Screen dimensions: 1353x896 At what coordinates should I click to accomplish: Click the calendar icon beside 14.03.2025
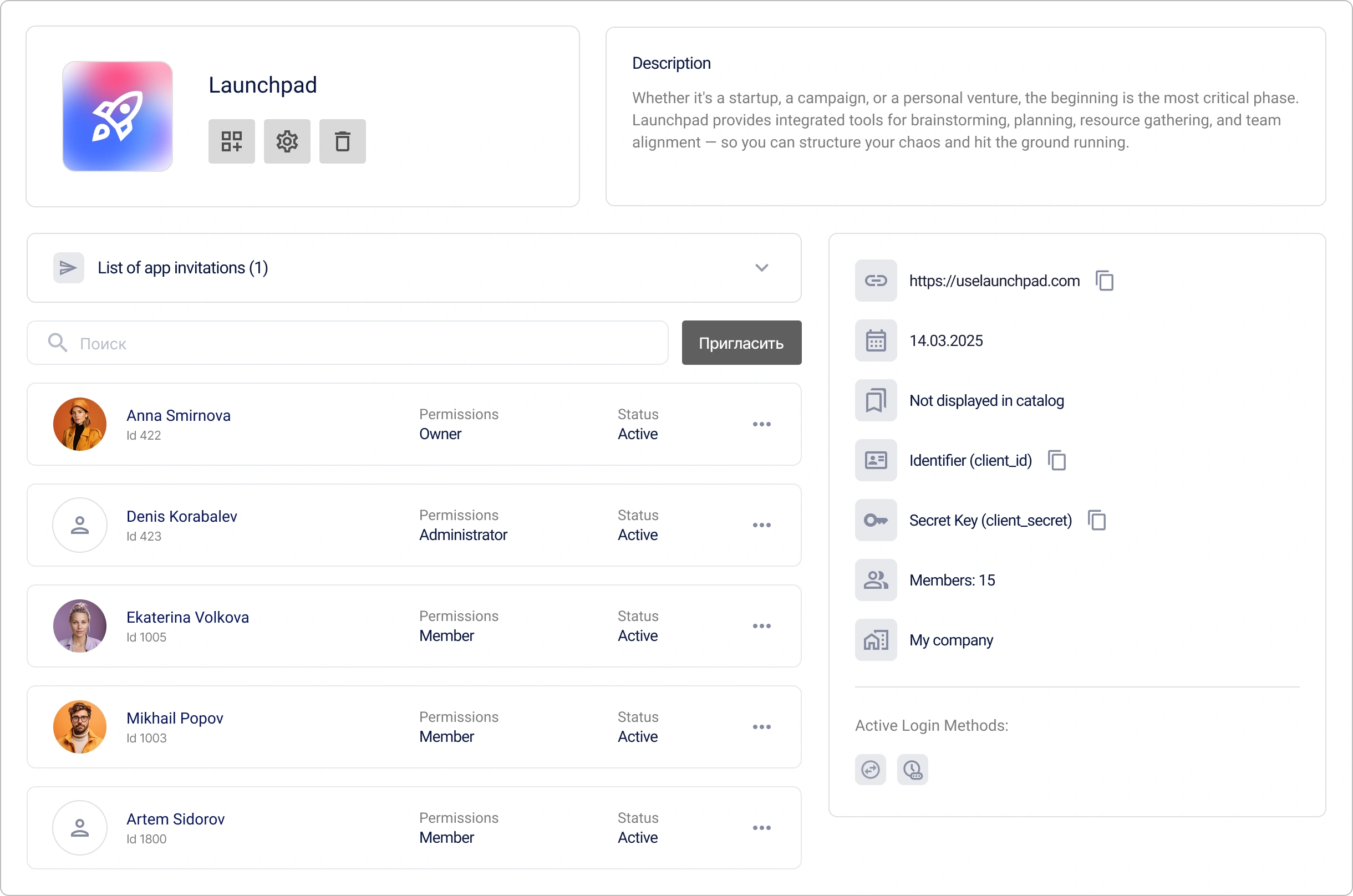(x=876, y=340)
